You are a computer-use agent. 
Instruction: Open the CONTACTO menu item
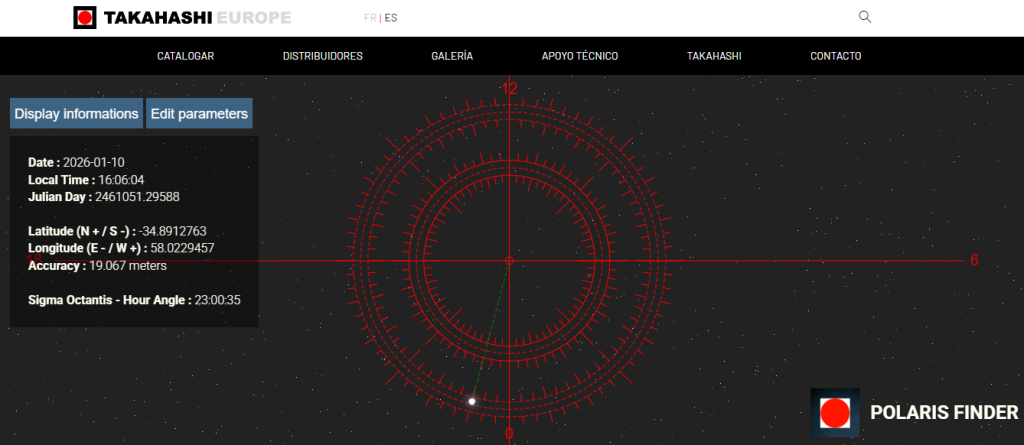[835, 56]
